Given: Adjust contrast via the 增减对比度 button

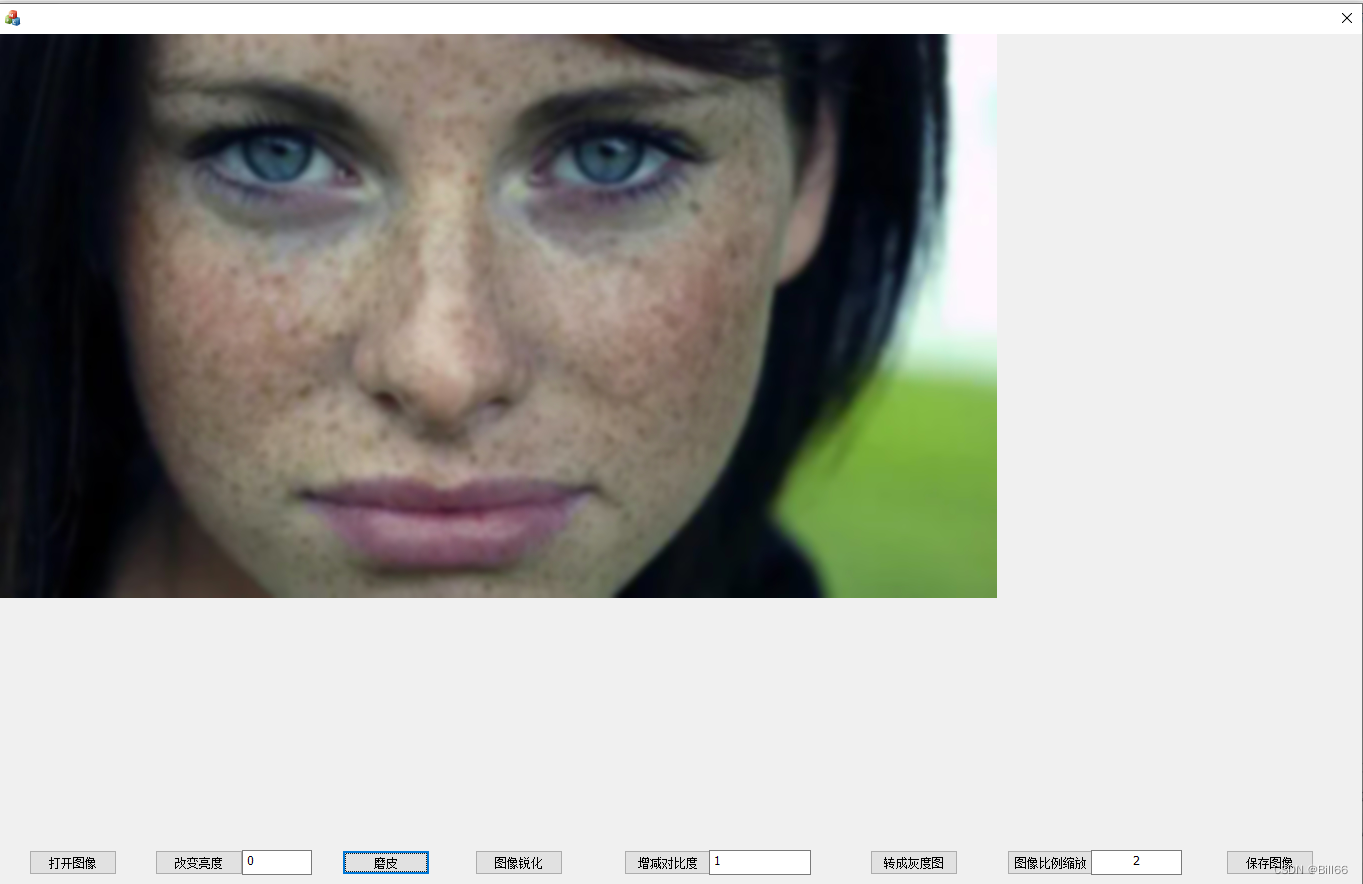Looking at the screenshot, I should click(x=665, y=862).
